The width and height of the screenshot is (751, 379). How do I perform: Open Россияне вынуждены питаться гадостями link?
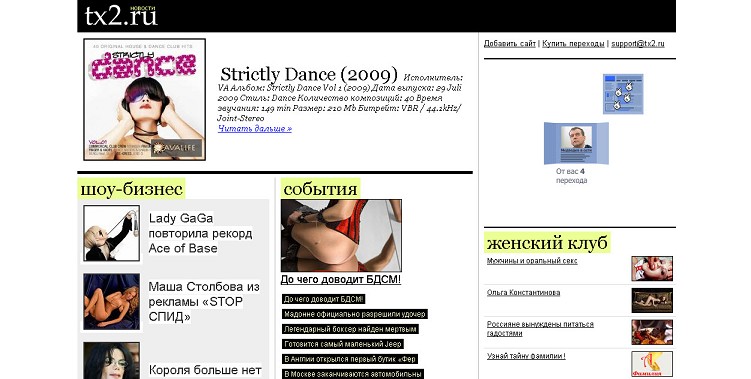tap(540, 329)
